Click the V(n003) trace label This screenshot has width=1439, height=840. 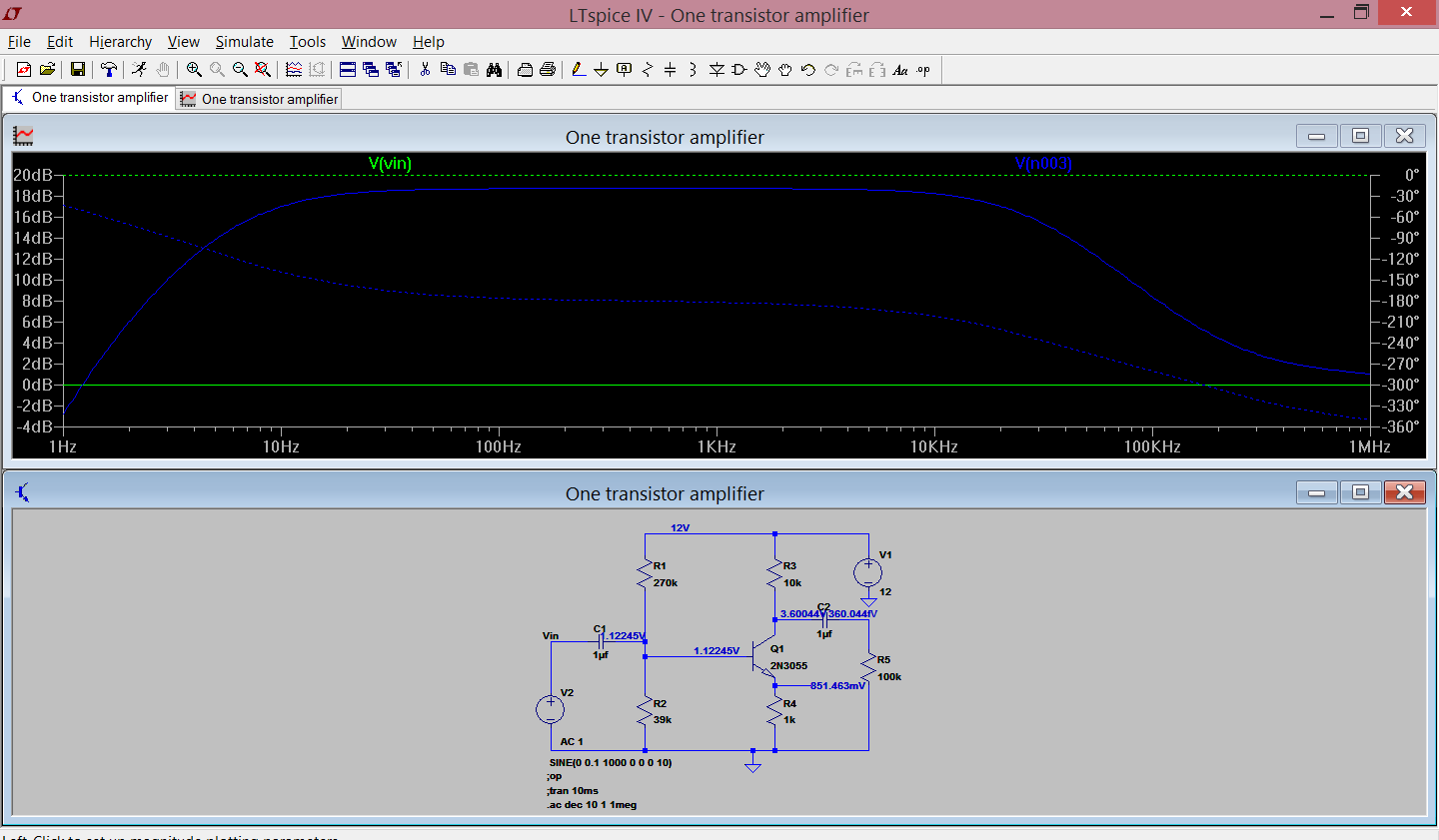pos(1043,164)
